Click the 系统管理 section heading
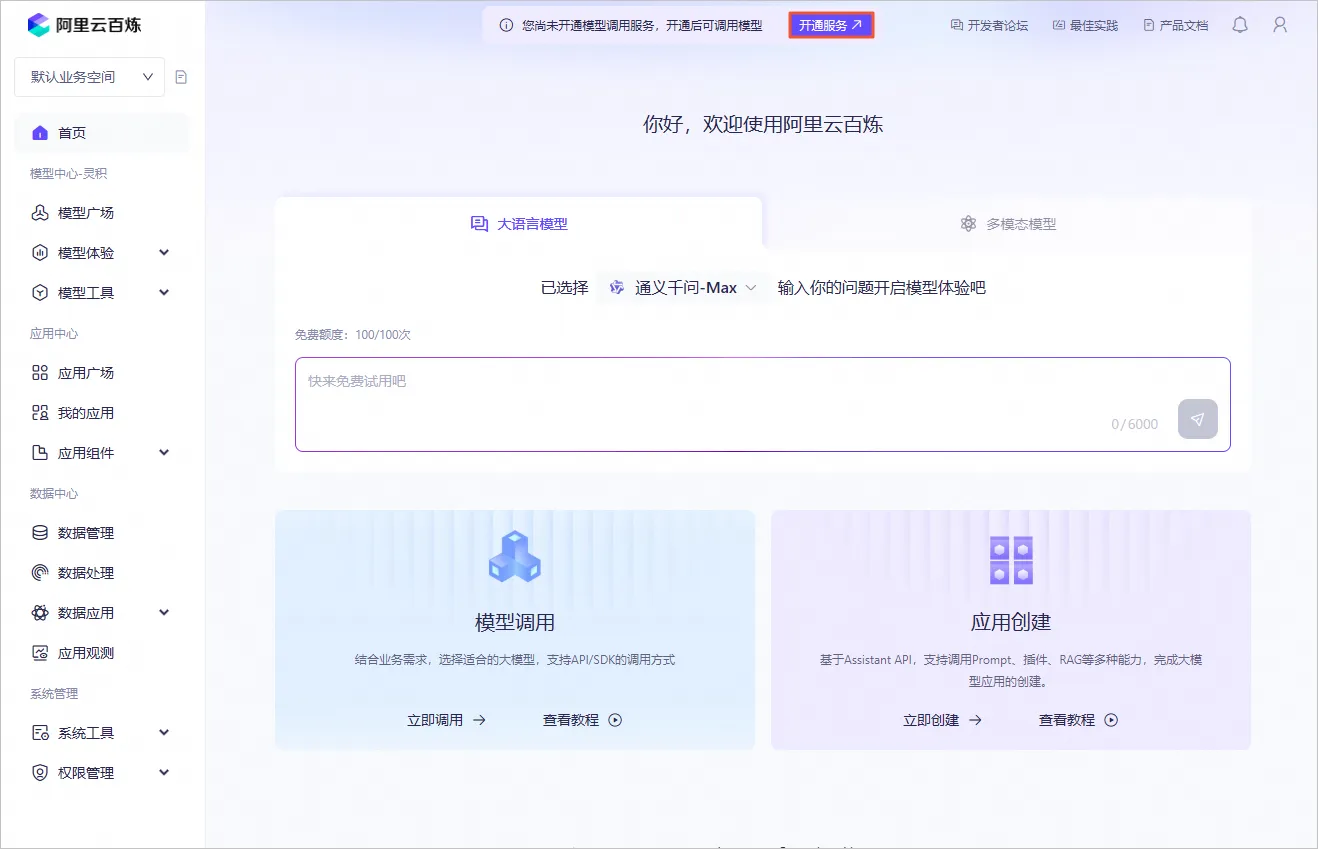This screenshot has height=849, width=1318. pyautogui.click(x=54, y=693)
